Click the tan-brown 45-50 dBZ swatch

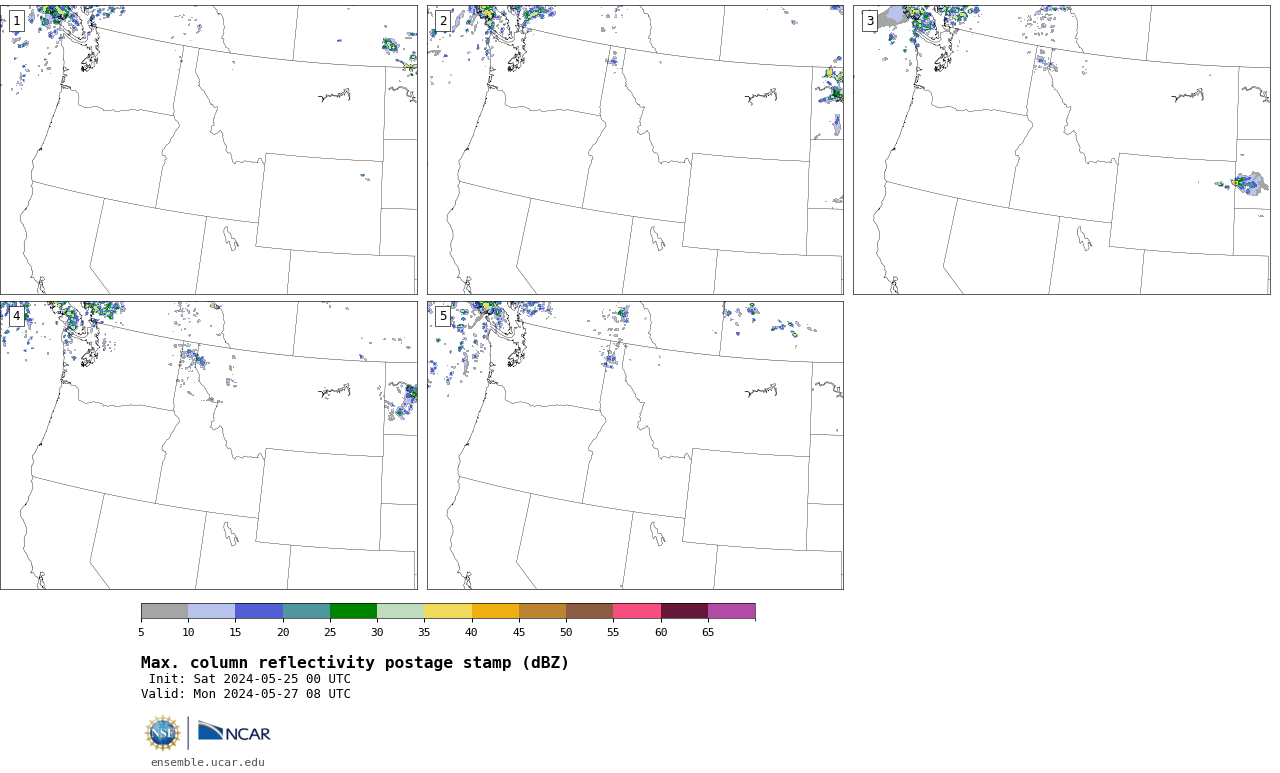click(x=542, y=611)
